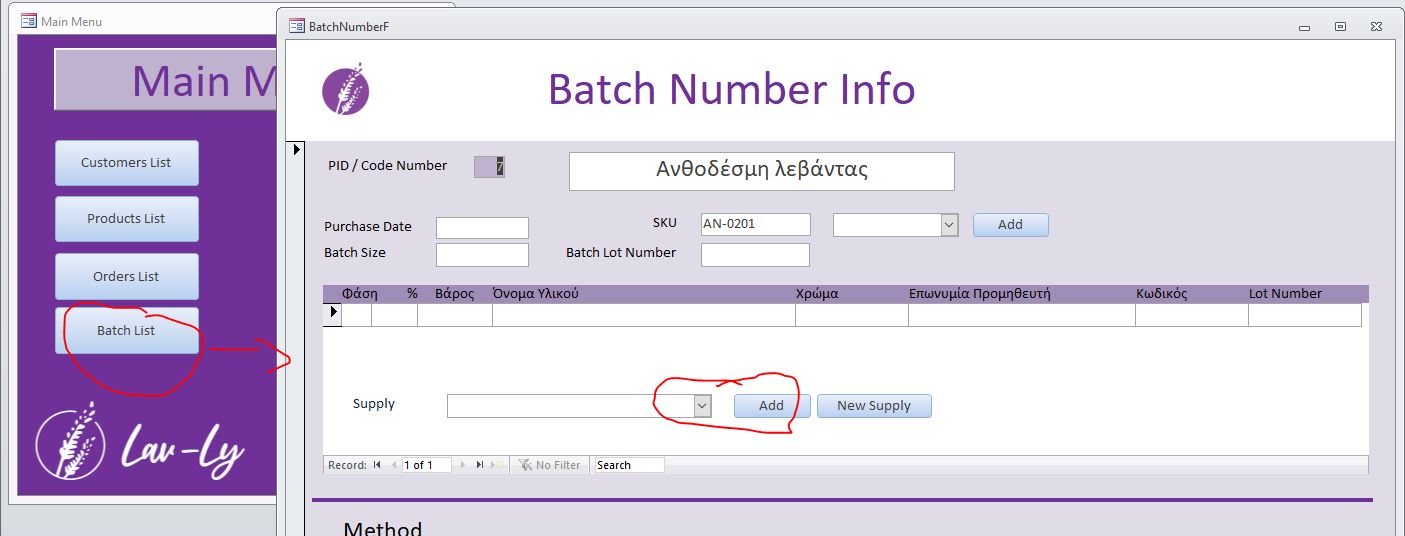1405x536 pixels.
Task: Go to previous record in navigation bar
Action: point(394,465)
